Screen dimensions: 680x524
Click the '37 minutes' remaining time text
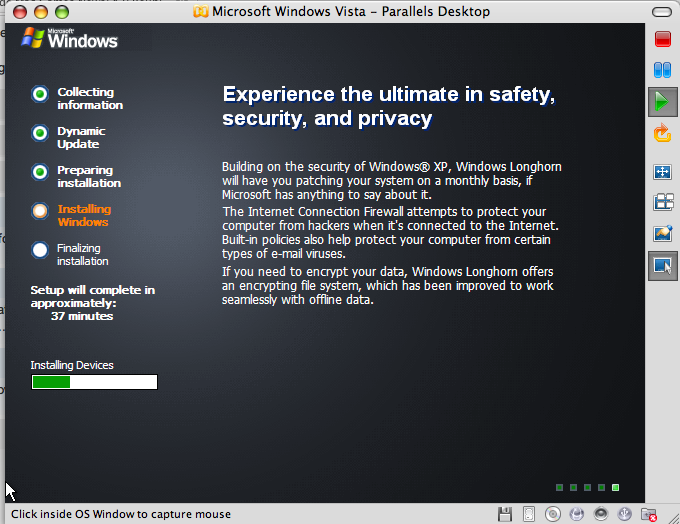pos(82,316)
